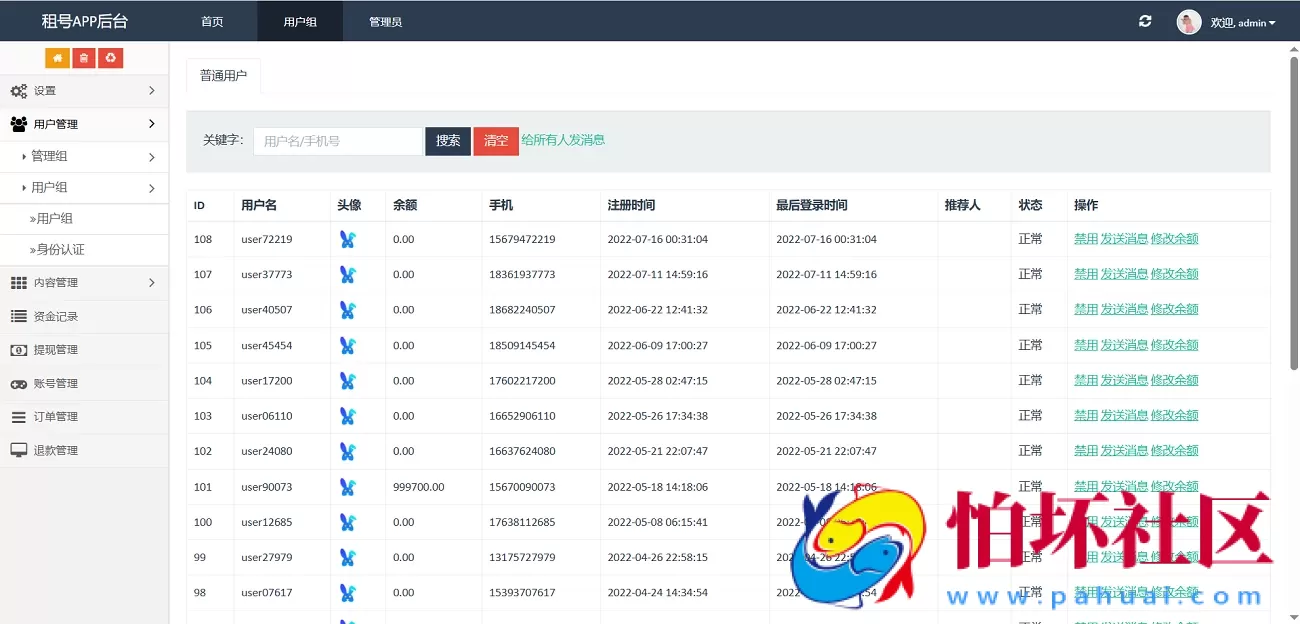Click the red trash icon above sidebar
Viewport: 1300px width, 624px height.
pyautogui.click(x=84, y=58)
